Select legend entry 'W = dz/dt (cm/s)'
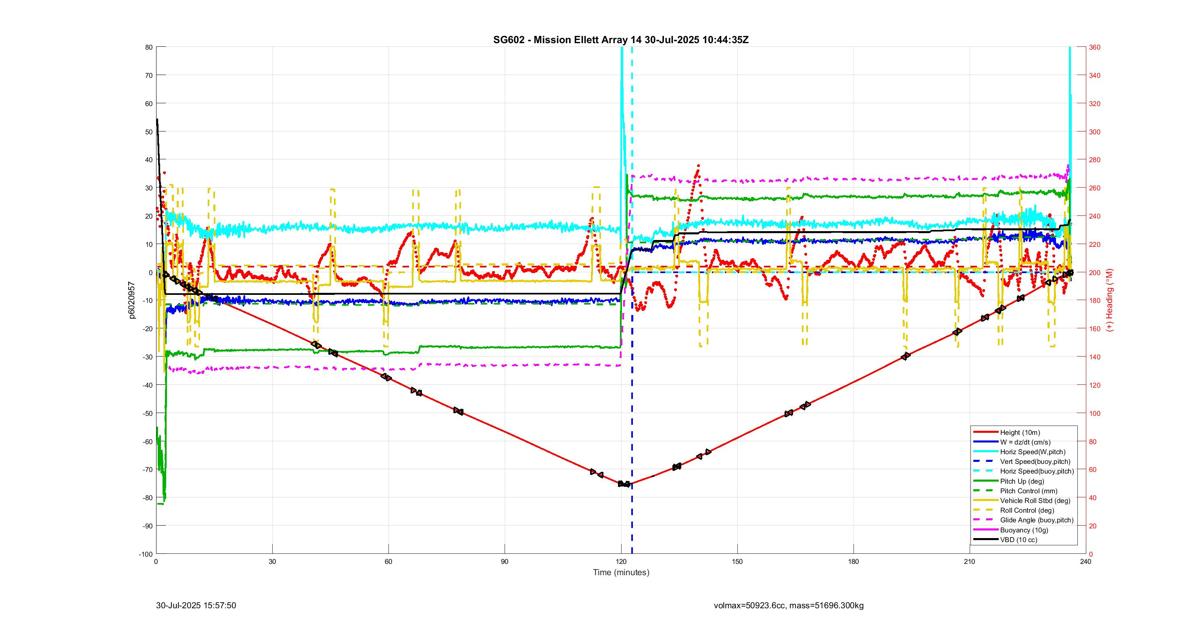 (x=1027, y=441)
